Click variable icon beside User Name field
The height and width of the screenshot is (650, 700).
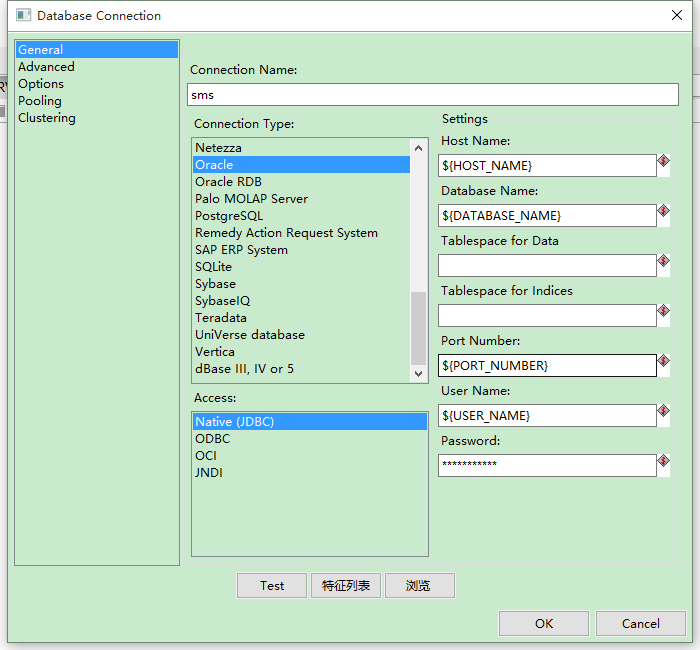tap(663, 411)
